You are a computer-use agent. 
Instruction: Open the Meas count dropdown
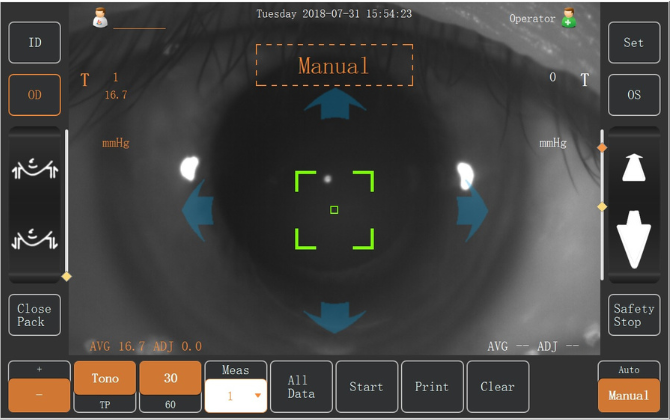click(236, 396)
